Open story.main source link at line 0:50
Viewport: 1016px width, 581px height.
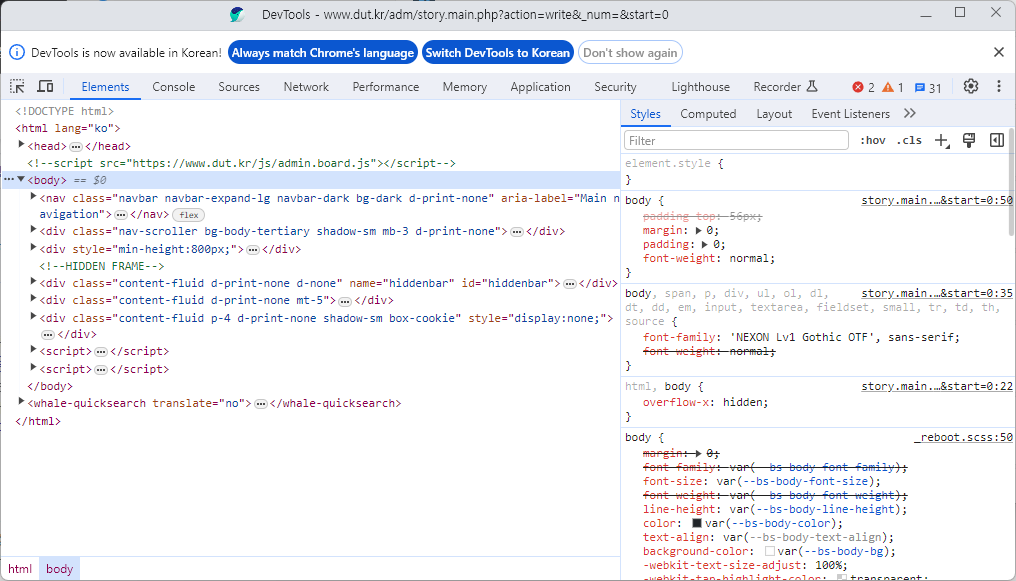936,200
